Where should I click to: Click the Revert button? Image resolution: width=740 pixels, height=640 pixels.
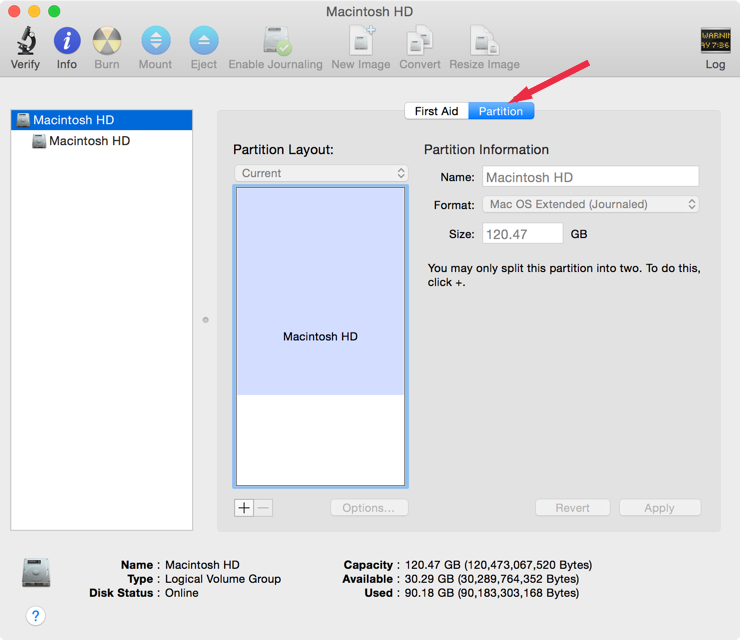click(x=572, y=508)
